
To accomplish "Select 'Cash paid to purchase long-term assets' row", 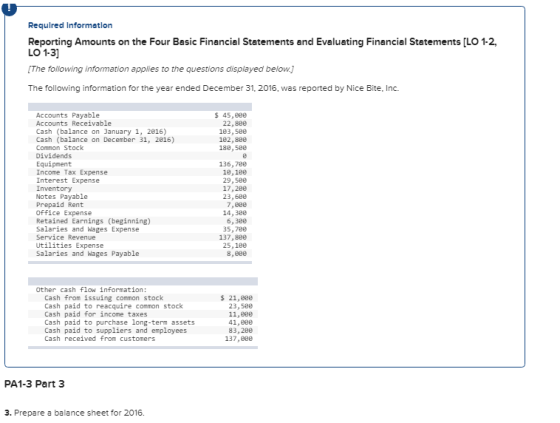I will click(143, 323).
